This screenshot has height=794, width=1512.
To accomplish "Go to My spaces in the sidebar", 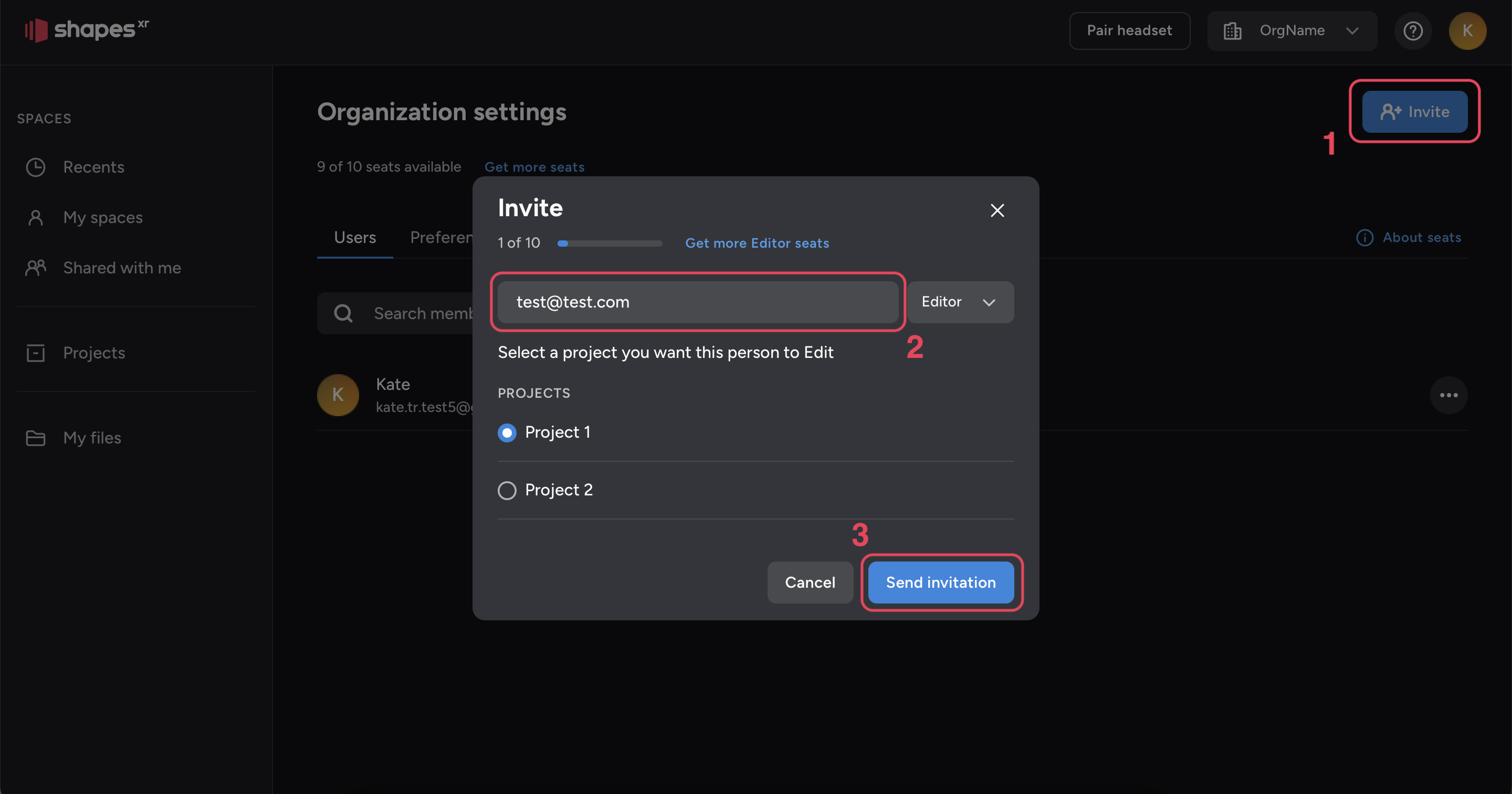I will point(102,218).
